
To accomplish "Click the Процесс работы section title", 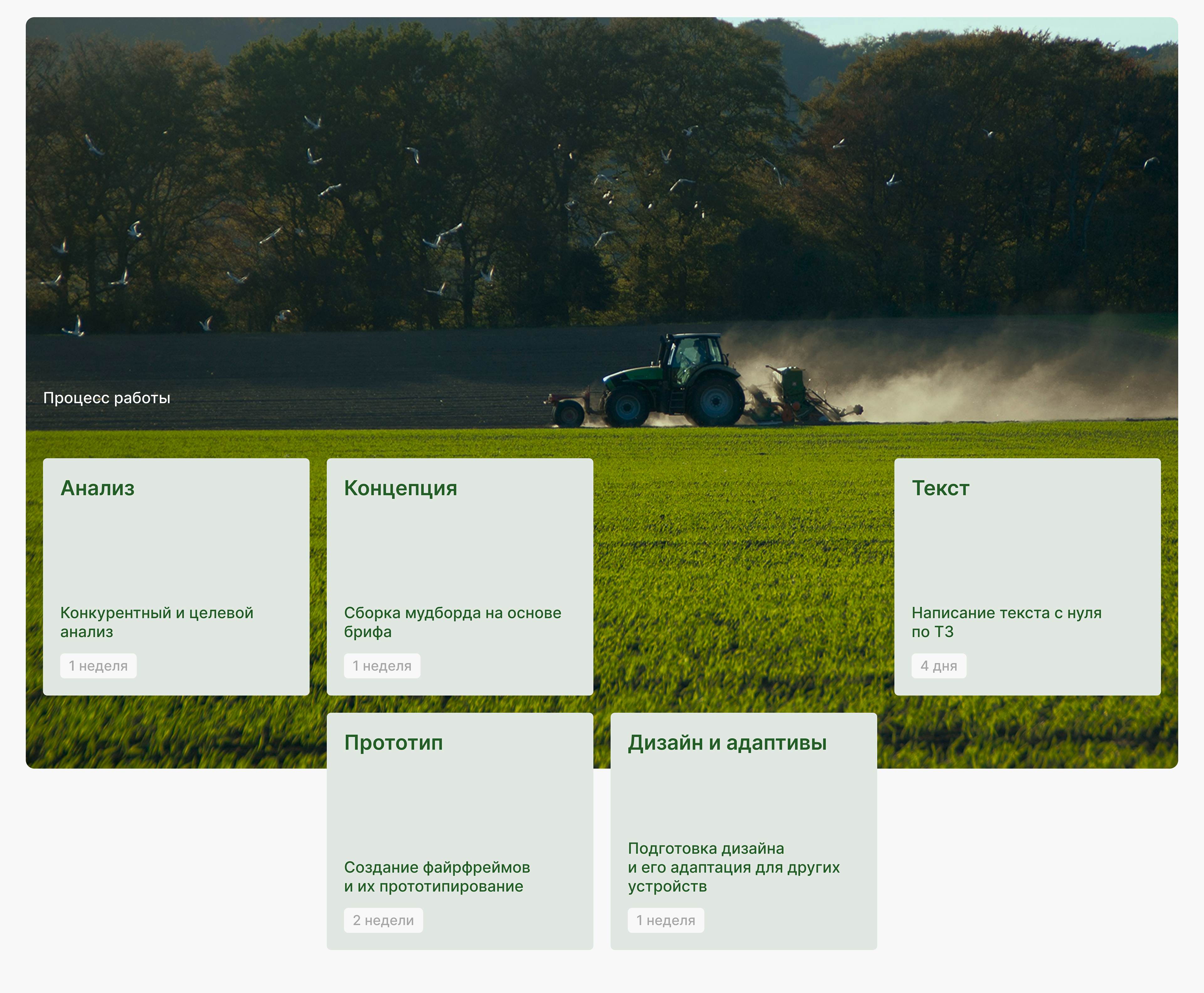I will click(x=106, y=397).
